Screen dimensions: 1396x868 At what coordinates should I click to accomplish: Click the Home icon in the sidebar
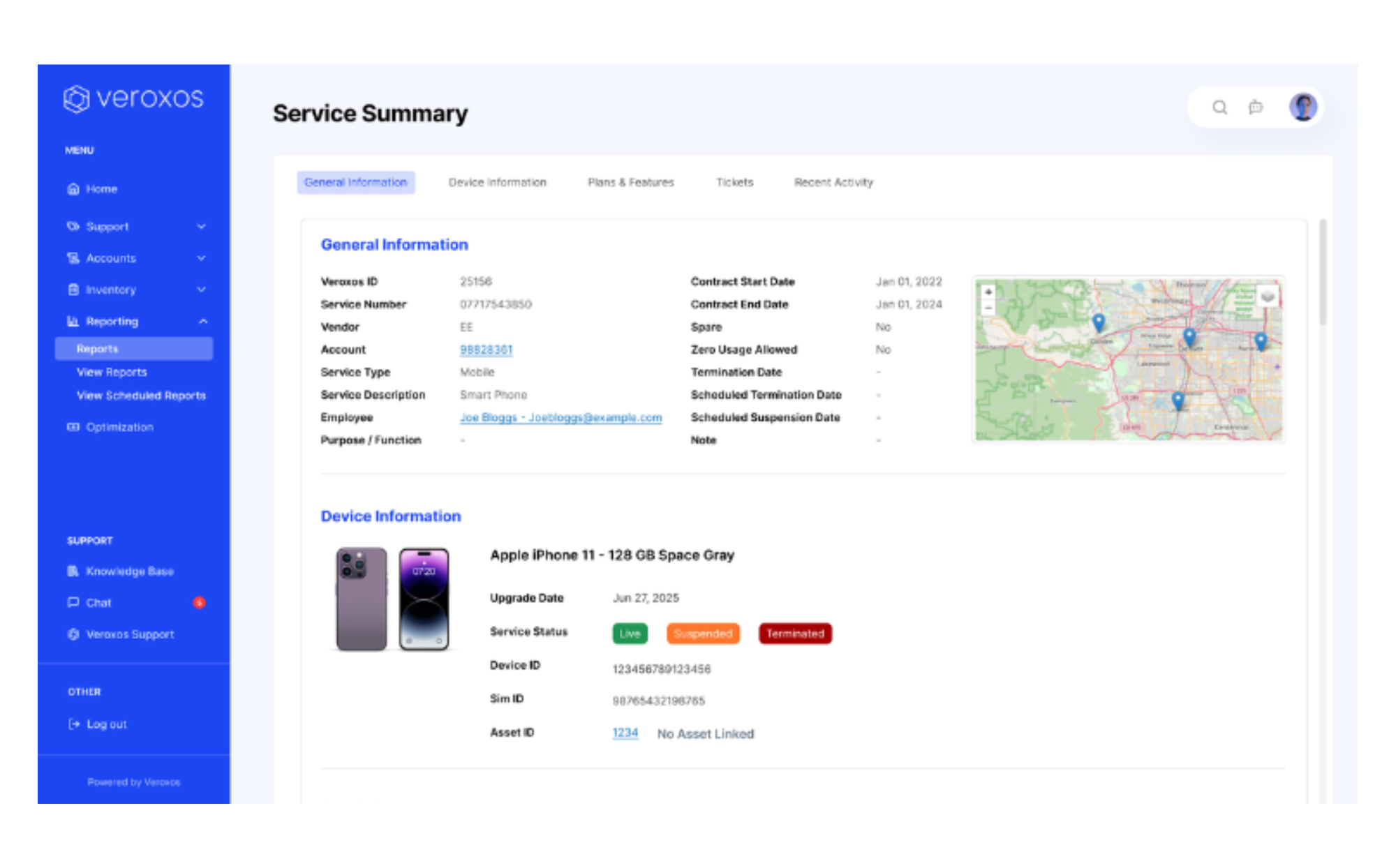point(73,189)
